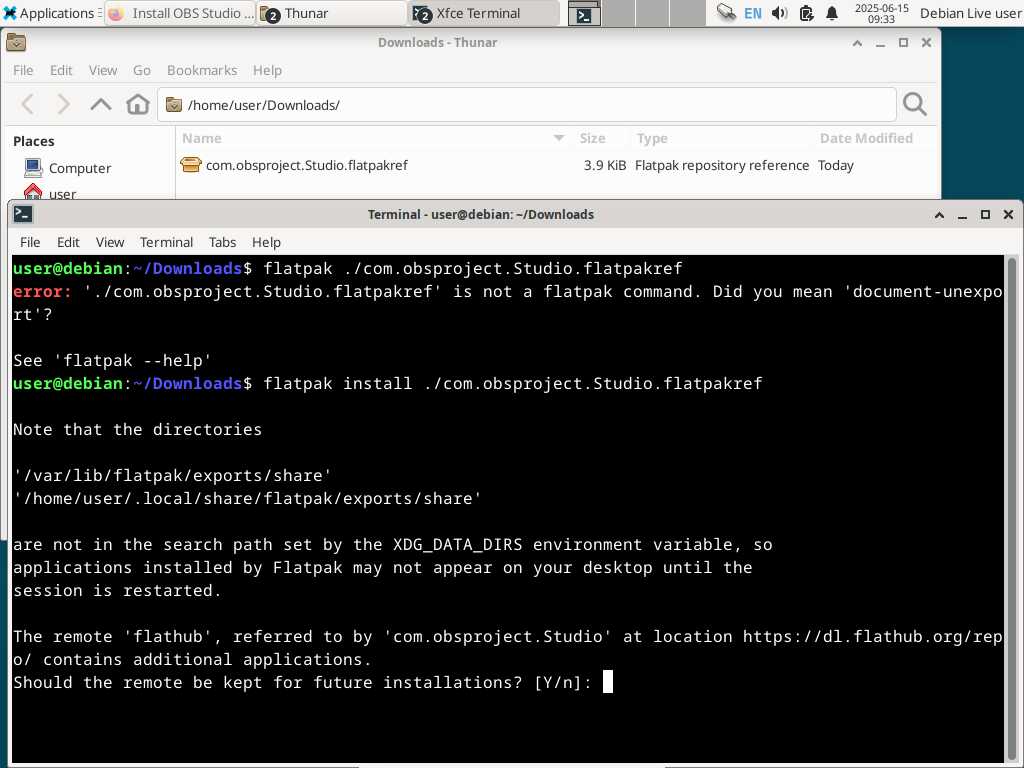This screenshot has height=768, width=1024.
Task: Roll up Thunar window with shade button
Action: click(857, 43)
